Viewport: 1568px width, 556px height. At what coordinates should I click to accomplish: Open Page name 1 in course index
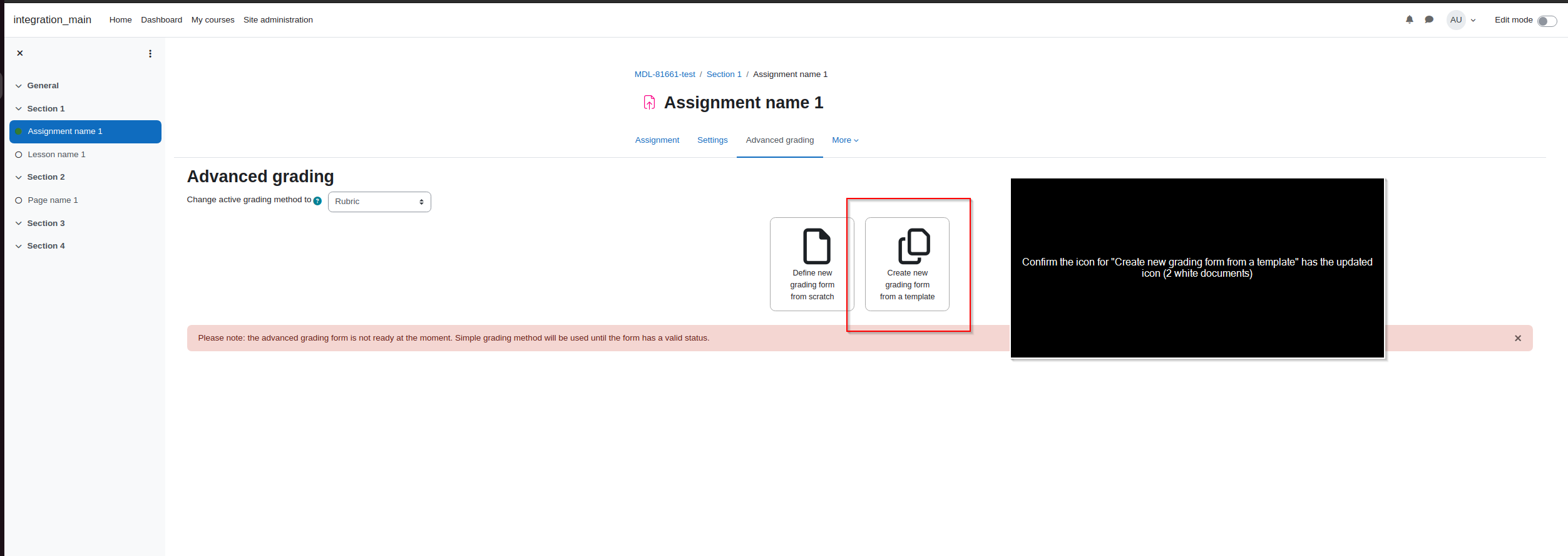coord(53,200)
